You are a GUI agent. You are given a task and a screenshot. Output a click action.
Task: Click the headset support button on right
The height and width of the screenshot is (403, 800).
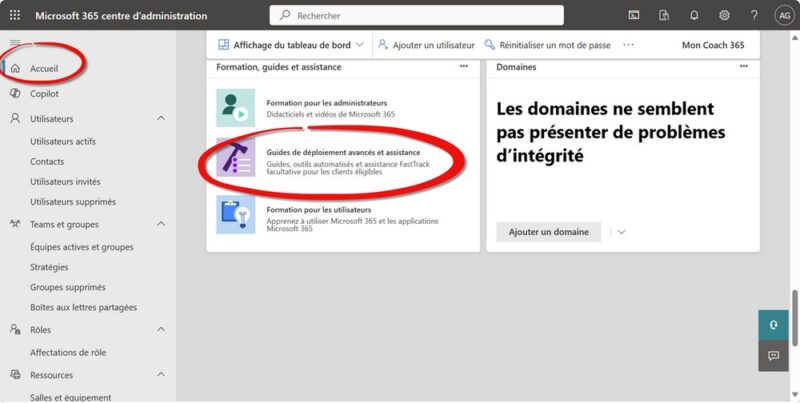(773, 324)
